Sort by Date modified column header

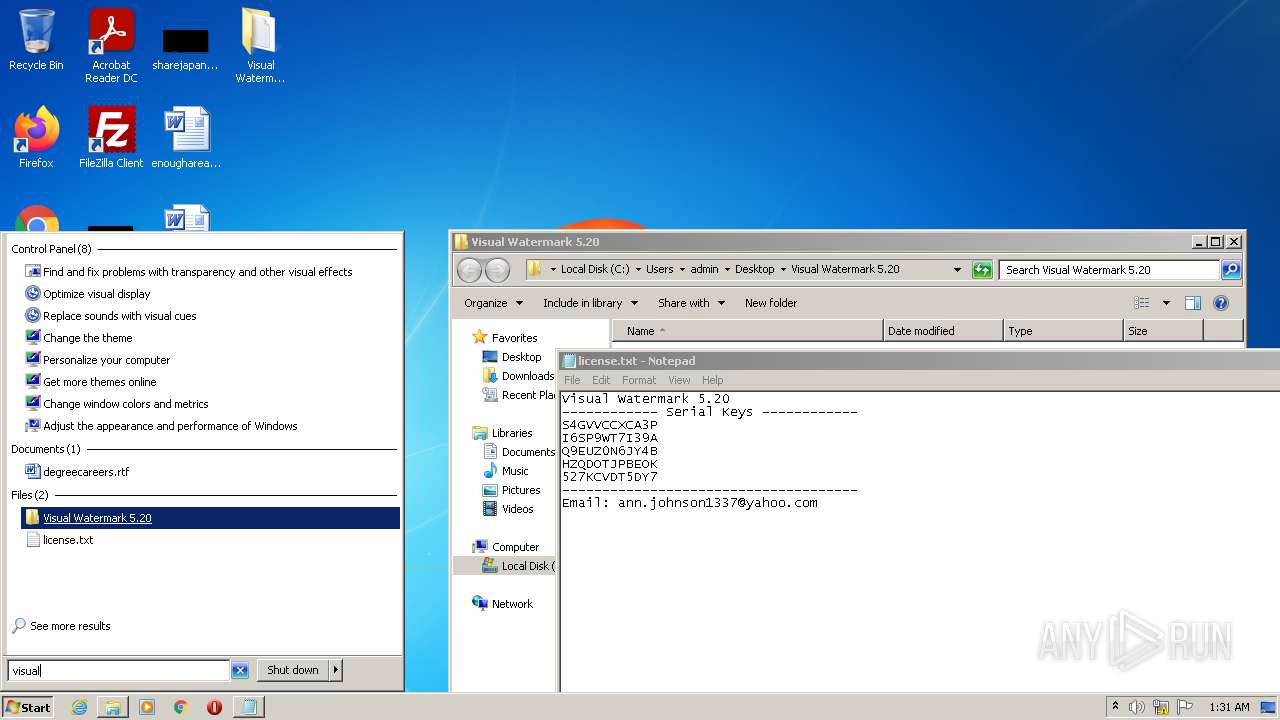[x=943, y=331]
